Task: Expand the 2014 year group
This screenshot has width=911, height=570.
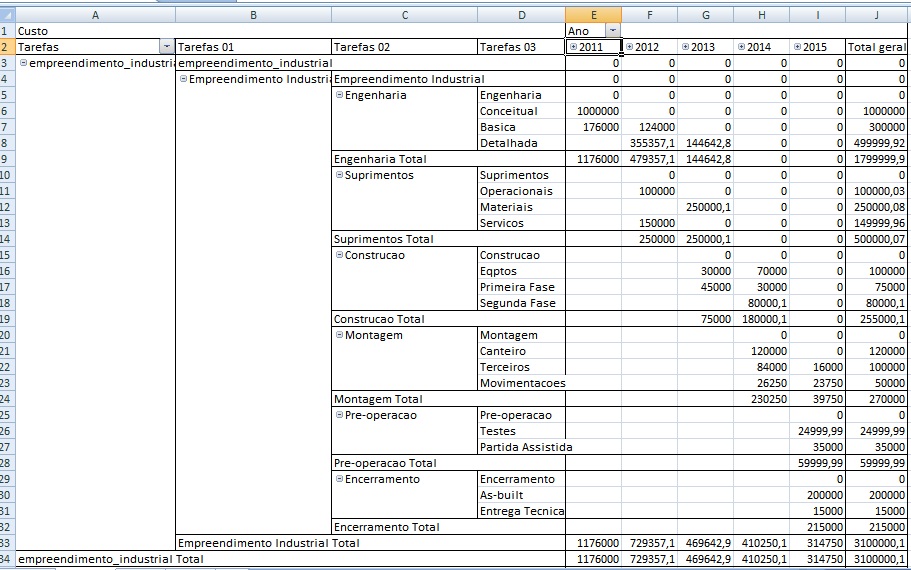Action: [x=741, y=46]
